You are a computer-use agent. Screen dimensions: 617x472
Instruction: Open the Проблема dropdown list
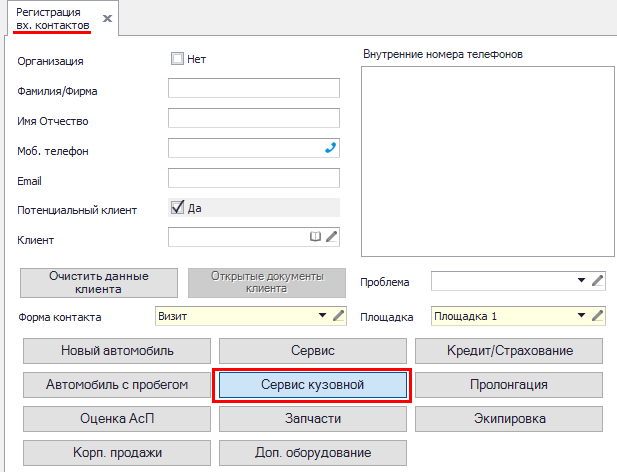[582, 280]
